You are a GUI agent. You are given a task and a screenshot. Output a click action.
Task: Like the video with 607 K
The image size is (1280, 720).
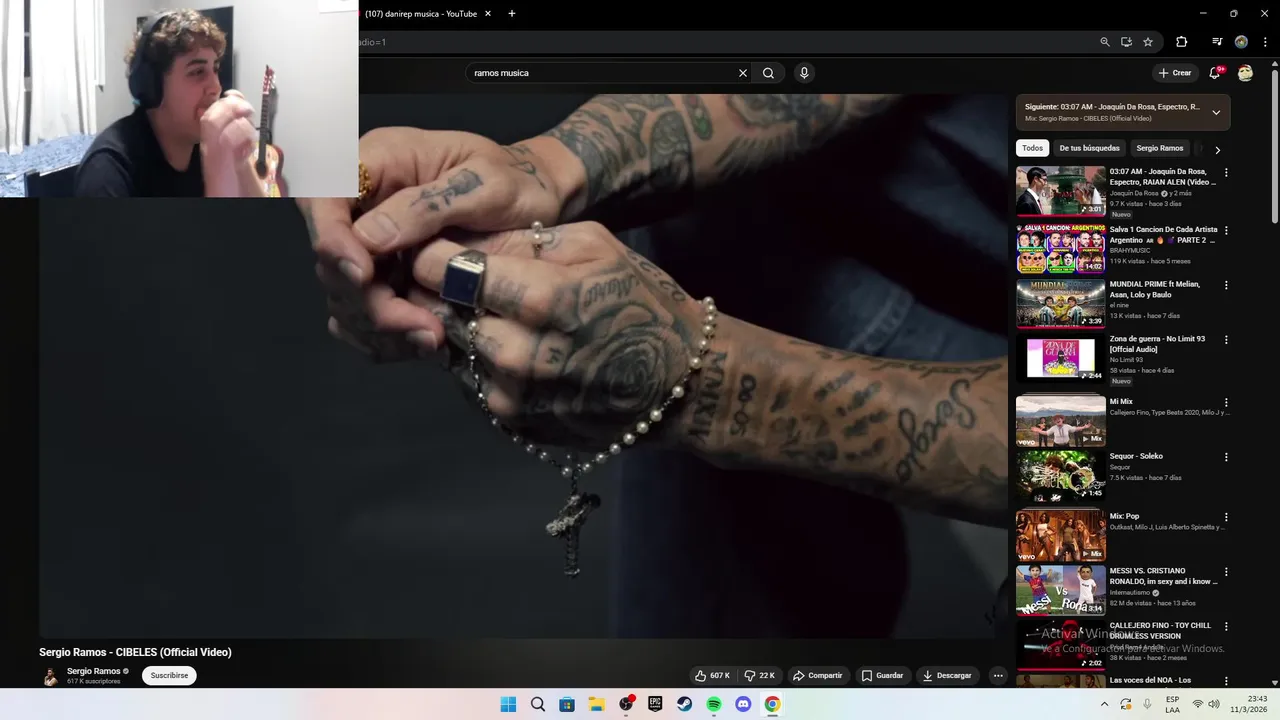coord(712,676)
